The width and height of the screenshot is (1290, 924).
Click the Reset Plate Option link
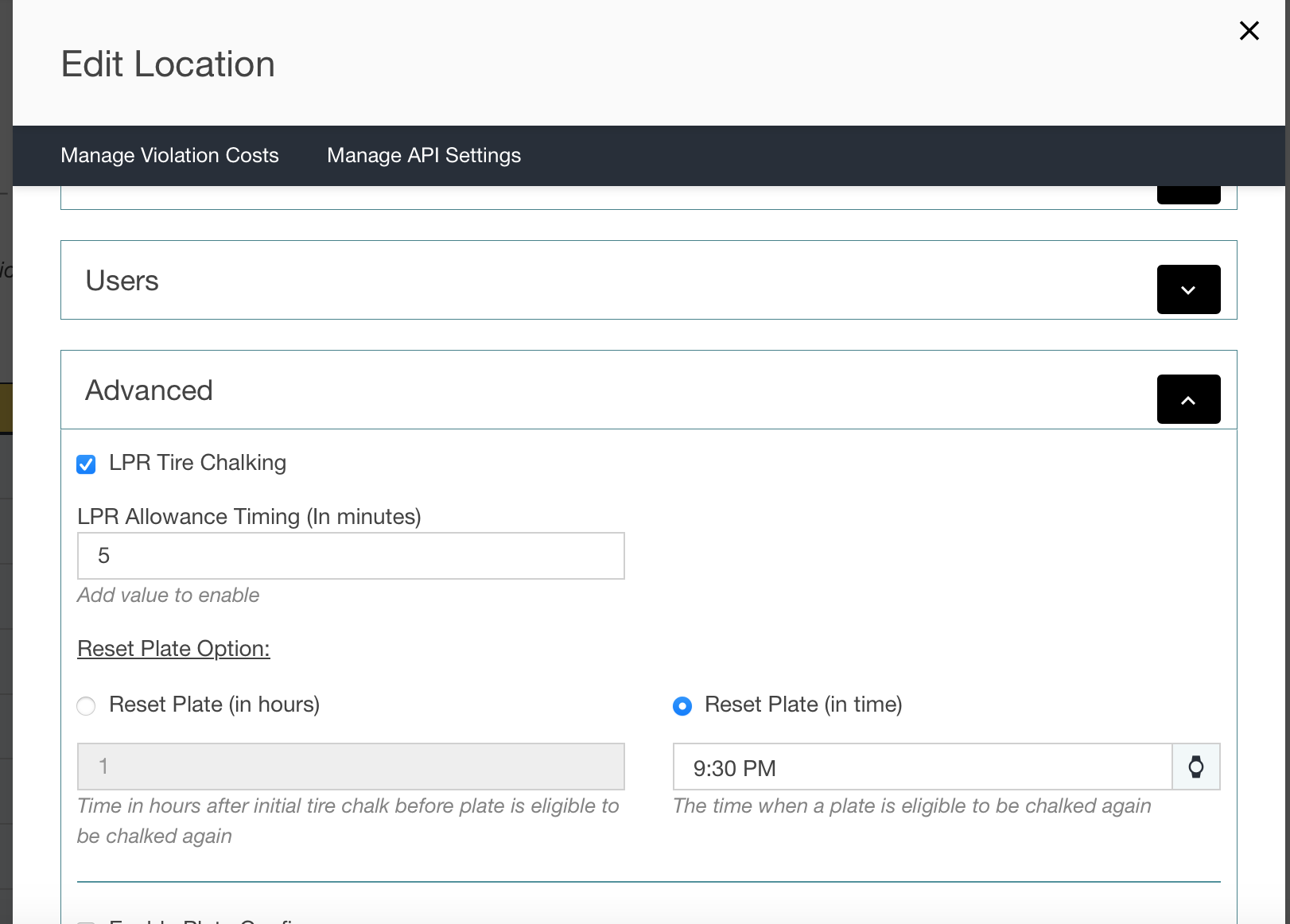[x=173, y=649]
